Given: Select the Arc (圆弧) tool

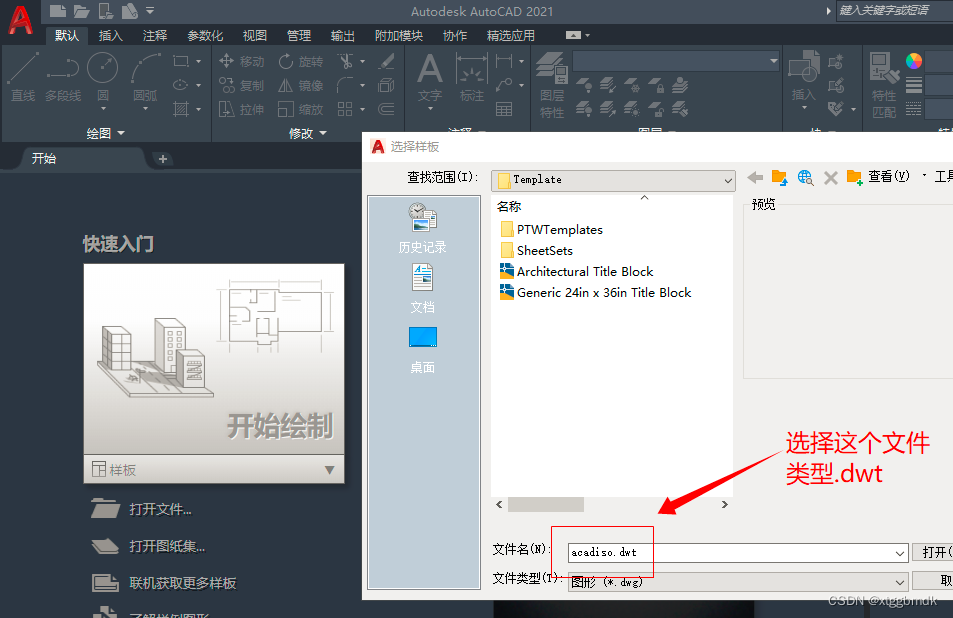Looking at the screenshot, I should [x=145, y=77].
